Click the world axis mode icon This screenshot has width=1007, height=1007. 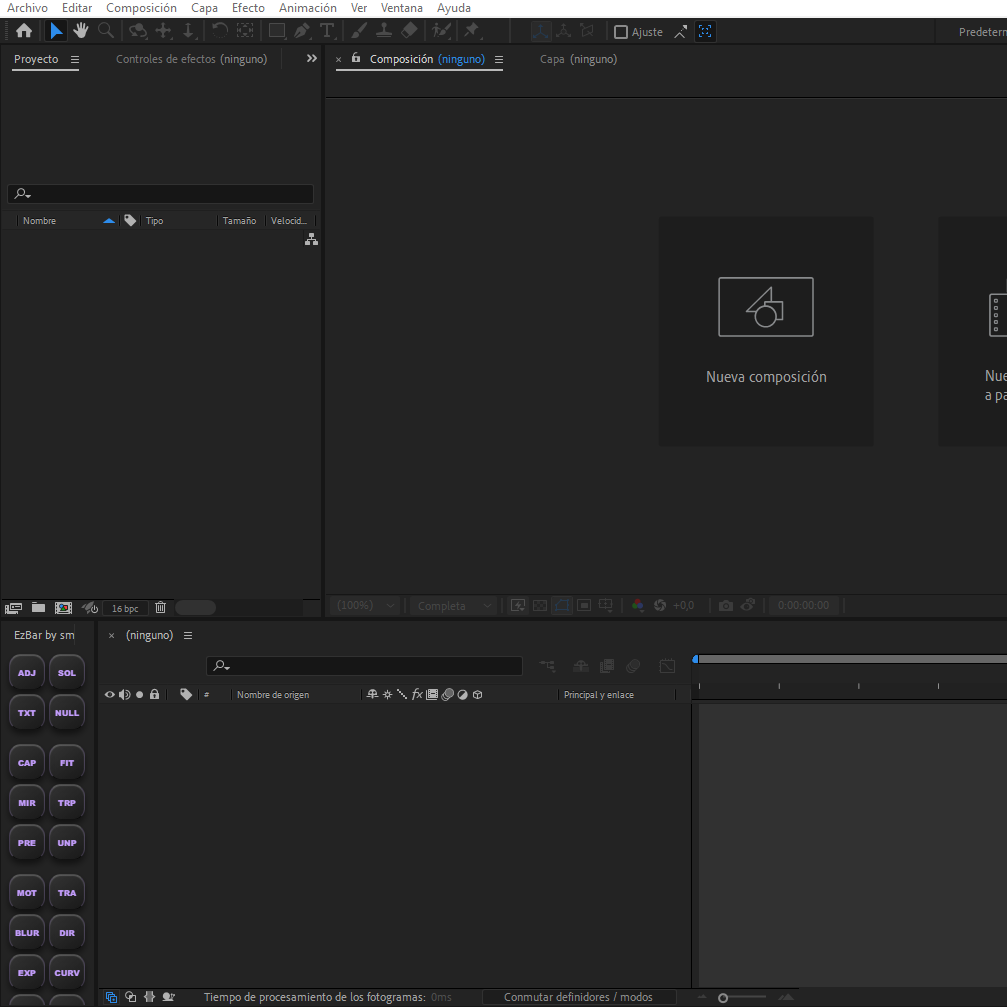(563, 31)
